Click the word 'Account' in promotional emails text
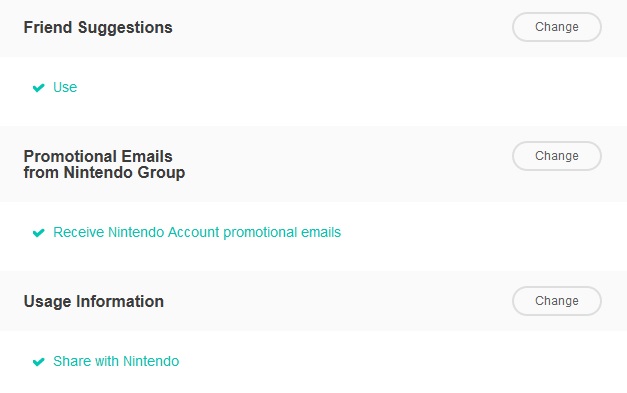The image size is (627, 393). point(194,232)
